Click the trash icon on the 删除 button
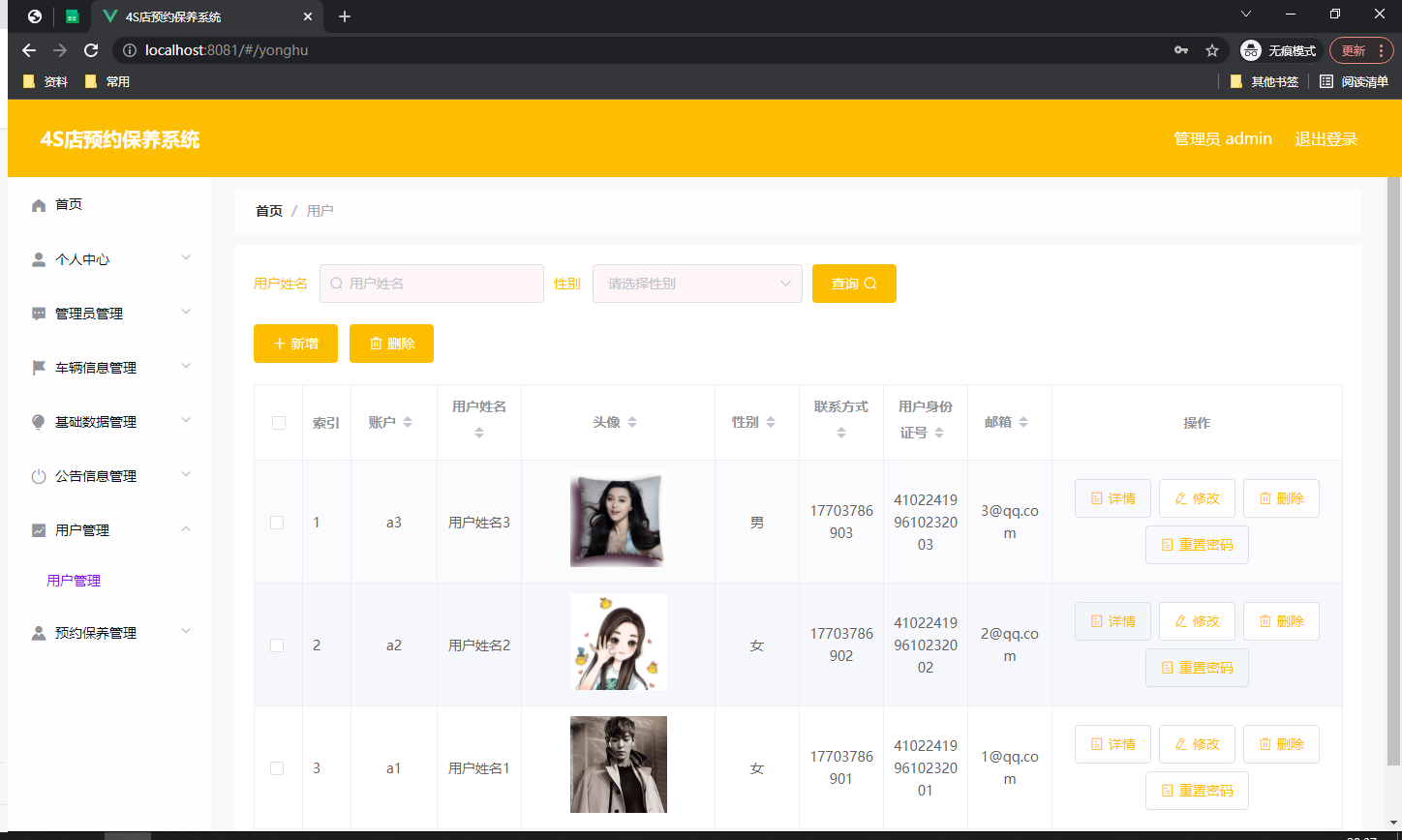This screenshot has width=1402, height=840. pyautogui.click(x=375, y=344)
